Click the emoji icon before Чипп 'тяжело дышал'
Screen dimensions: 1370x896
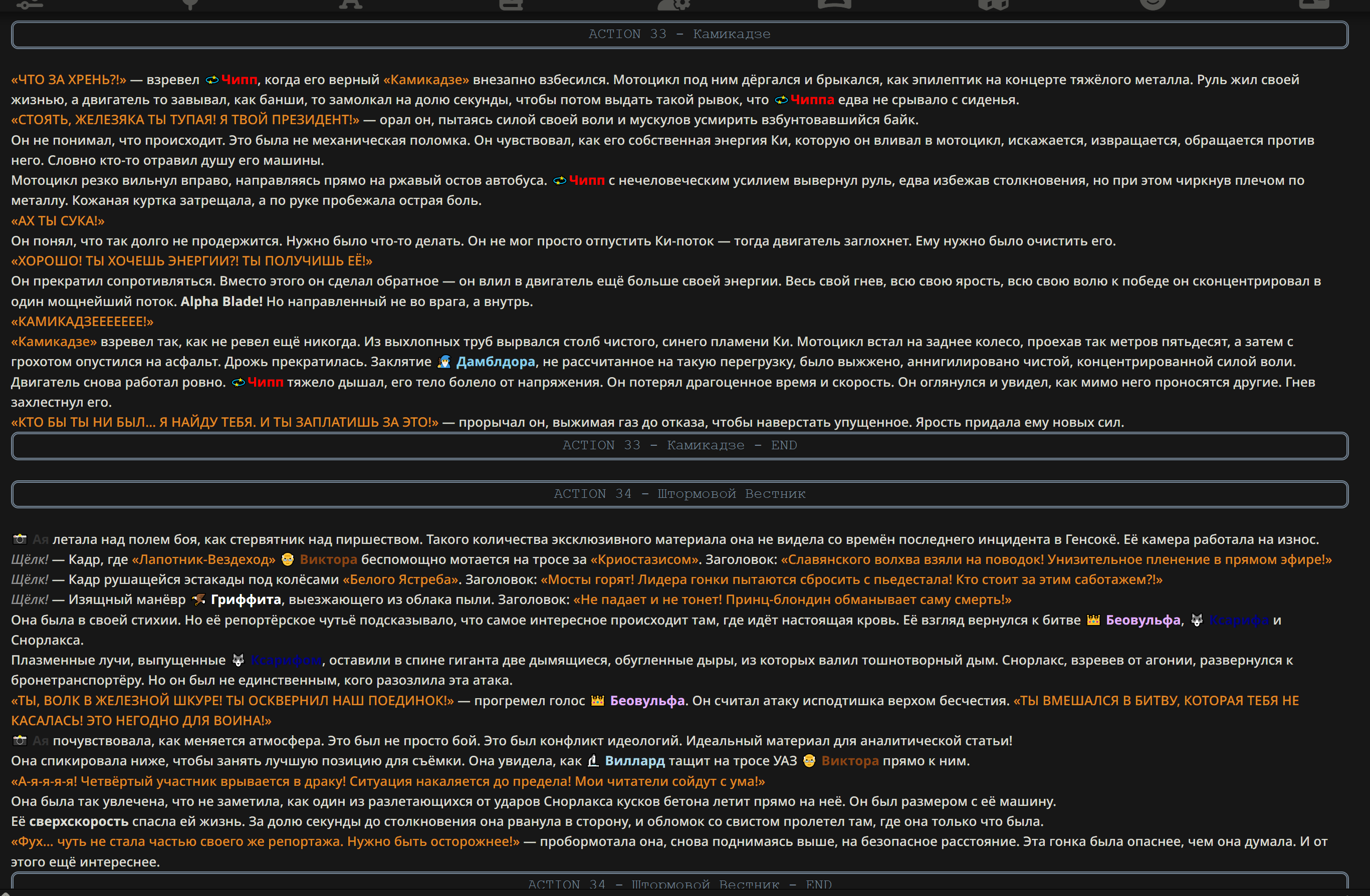[239, 383]
